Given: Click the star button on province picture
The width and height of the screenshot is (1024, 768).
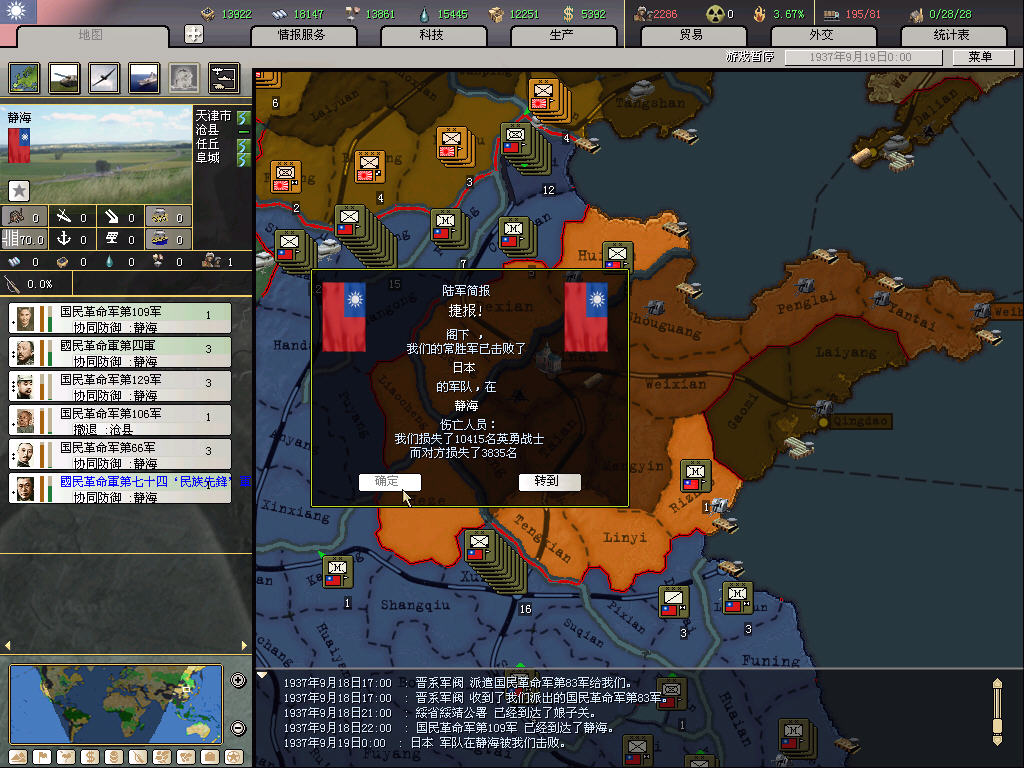Looking at the screenshot, I should [19, 191].
